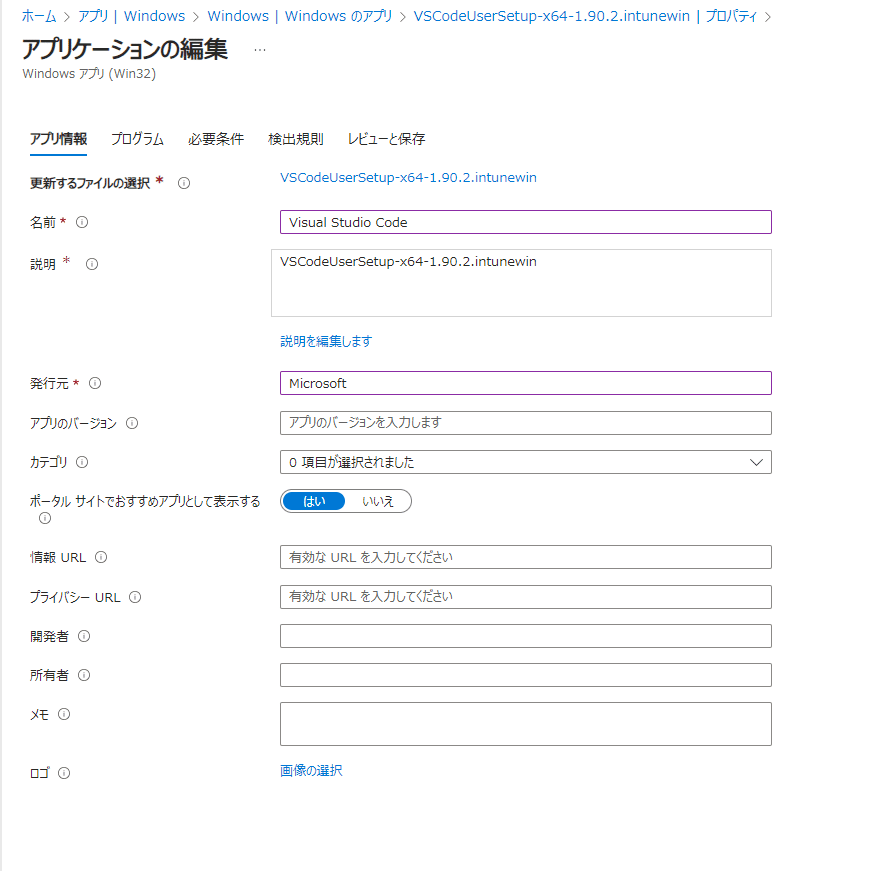Focus the 名前 field with Visual Studio Code
This screenshot has height=871, width=894.
point(526,222)
